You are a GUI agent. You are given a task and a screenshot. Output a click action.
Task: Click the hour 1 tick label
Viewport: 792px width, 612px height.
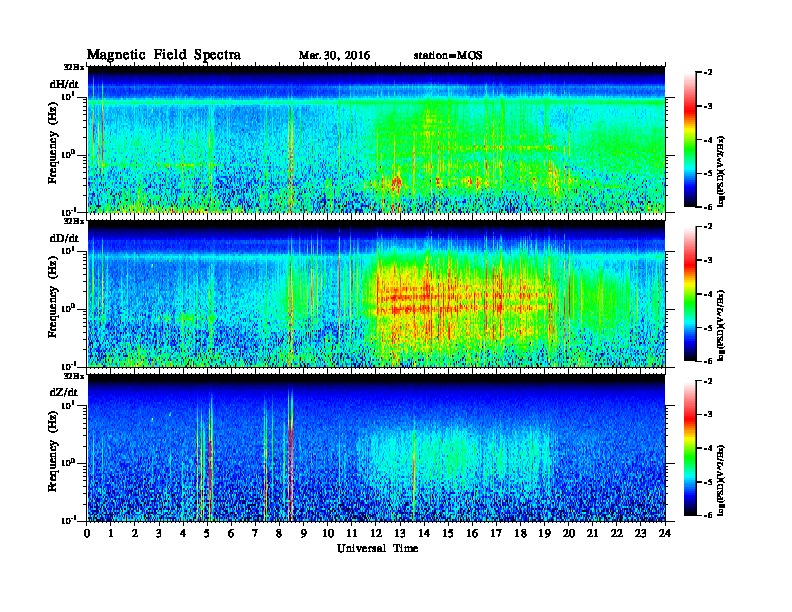coord(111,534)
